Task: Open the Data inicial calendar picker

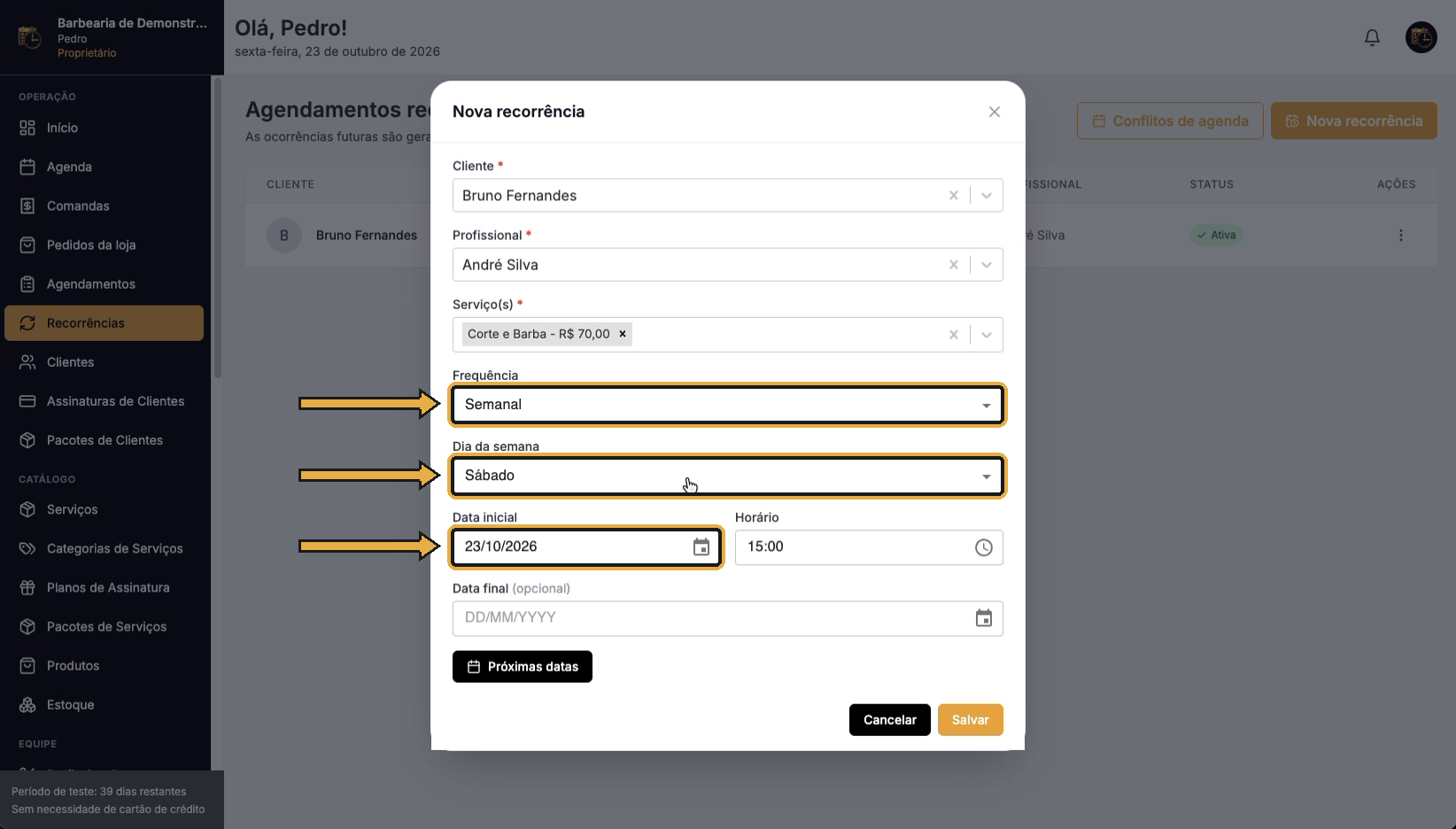Action: click(x=701, y=547)
